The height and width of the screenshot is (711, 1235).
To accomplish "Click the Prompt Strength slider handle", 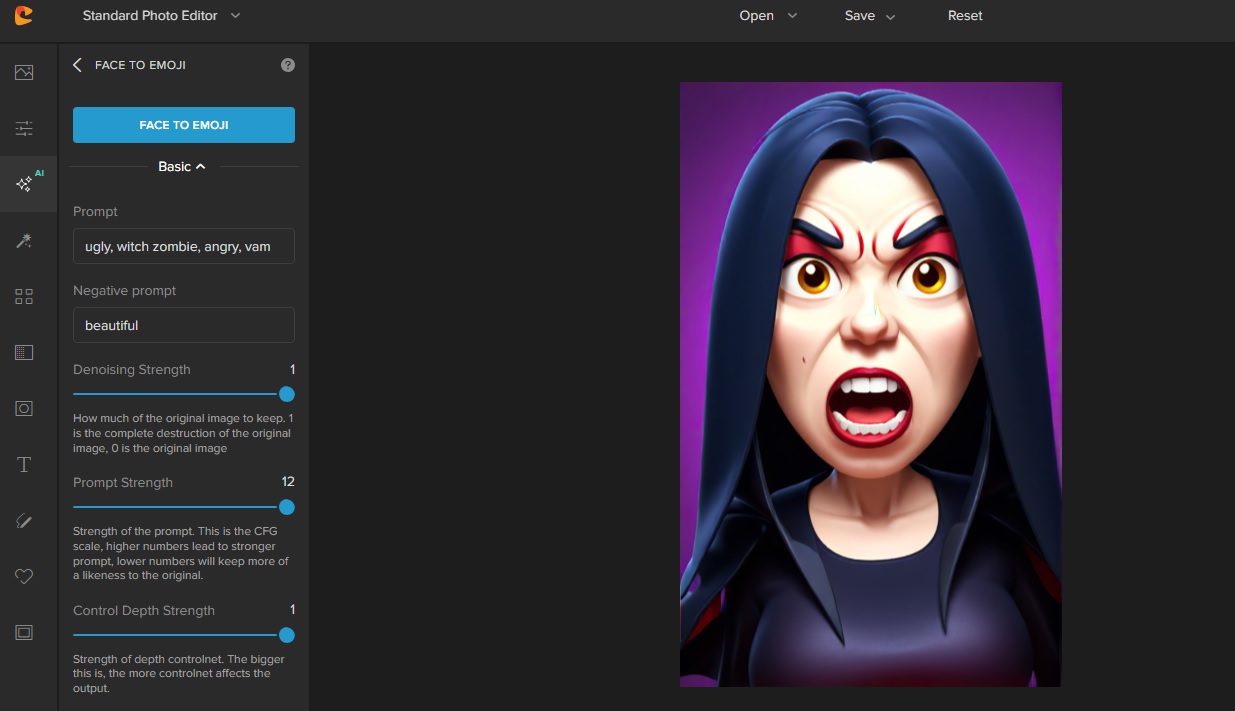I will tap(287, 507).
